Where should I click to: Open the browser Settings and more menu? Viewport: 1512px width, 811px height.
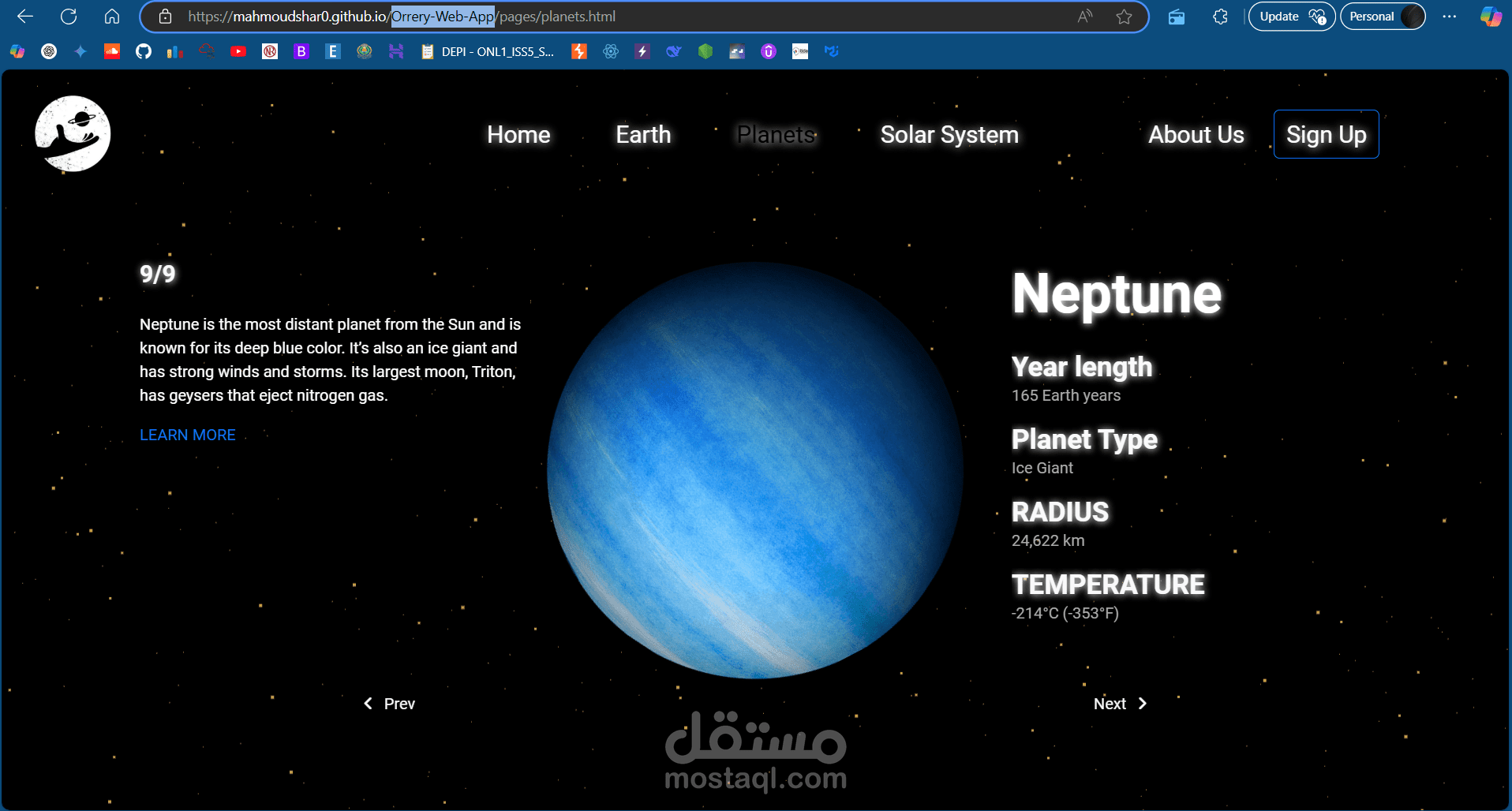[x=1450, y=16]
